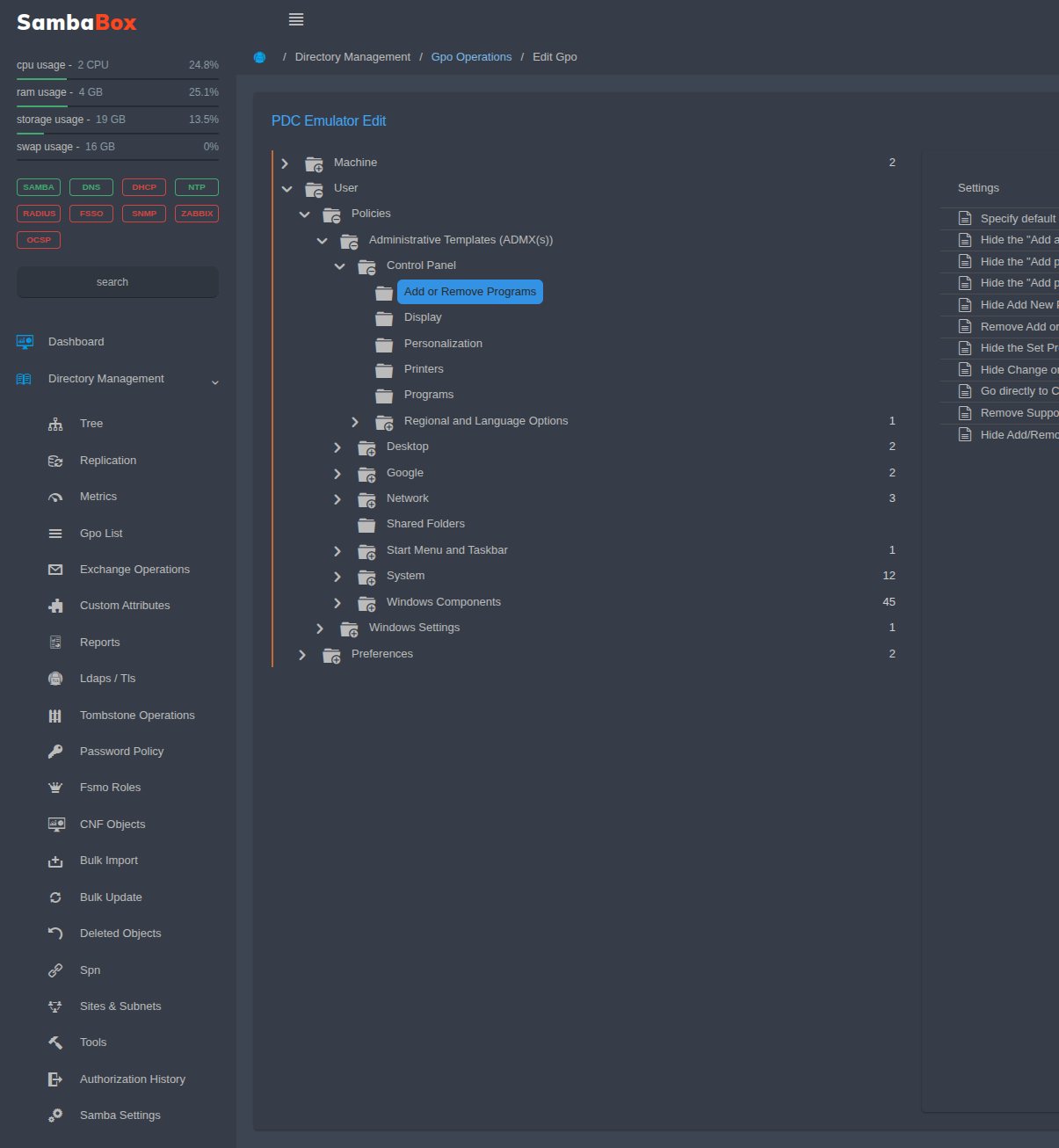Open Dashboard from the sidebar
Viewport: 1059px width, 1148px height.
[76, 342]
